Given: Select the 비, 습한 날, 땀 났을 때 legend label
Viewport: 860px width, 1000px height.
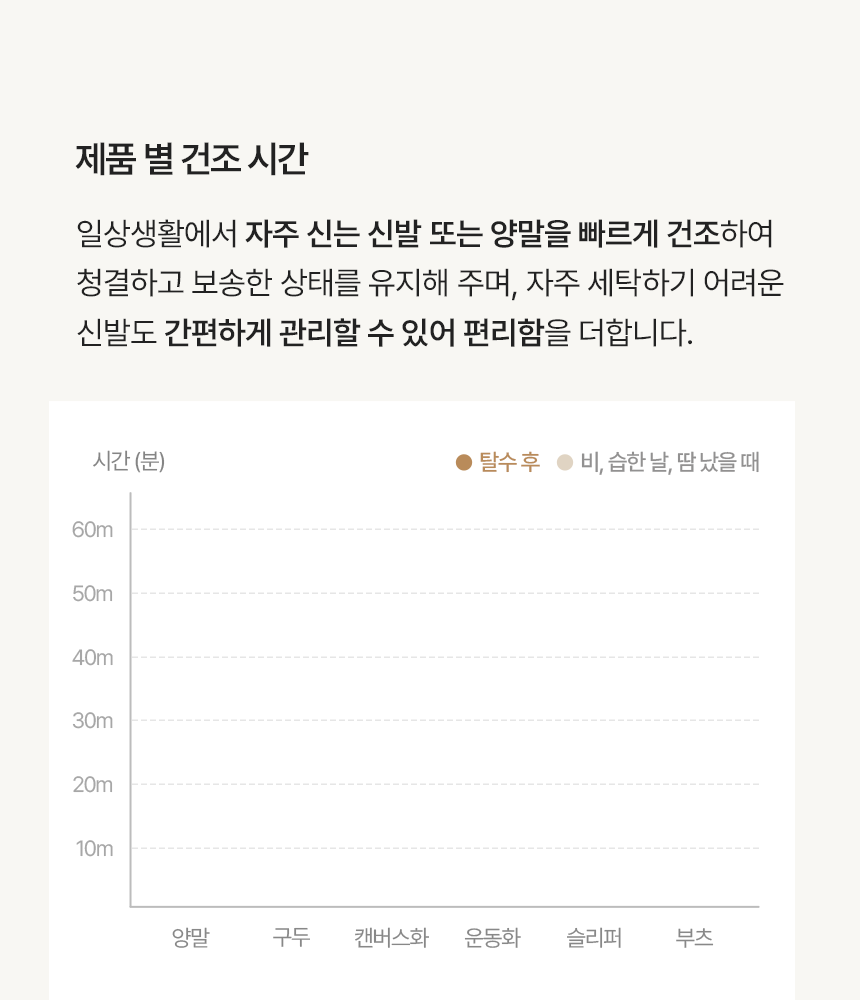Looking at the screenshot, I should click(670, 462).
